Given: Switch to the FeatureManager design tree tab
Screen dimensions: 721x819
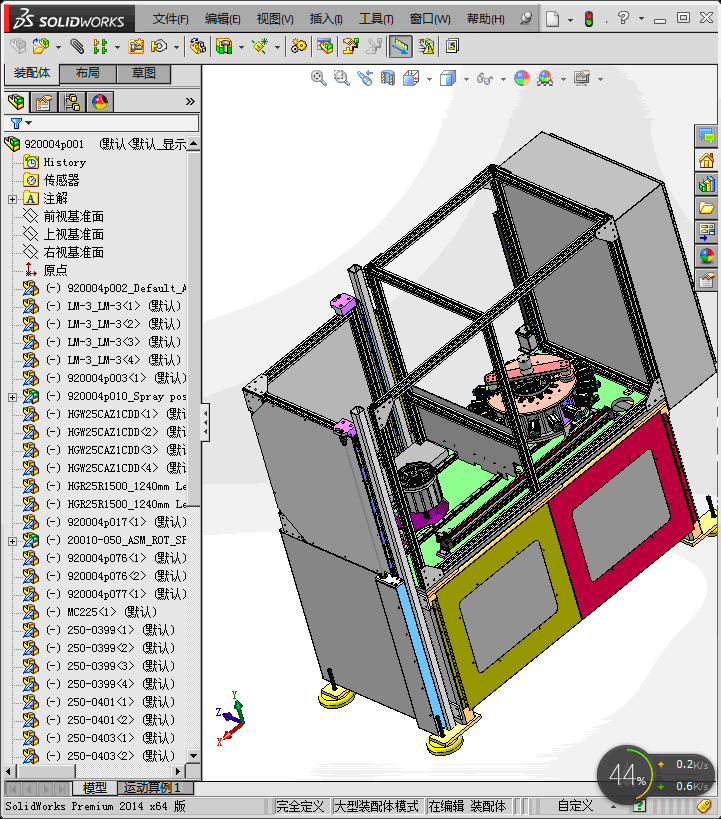Looking at the screenshot, I should pyautogui.click(x=16, y=101).
